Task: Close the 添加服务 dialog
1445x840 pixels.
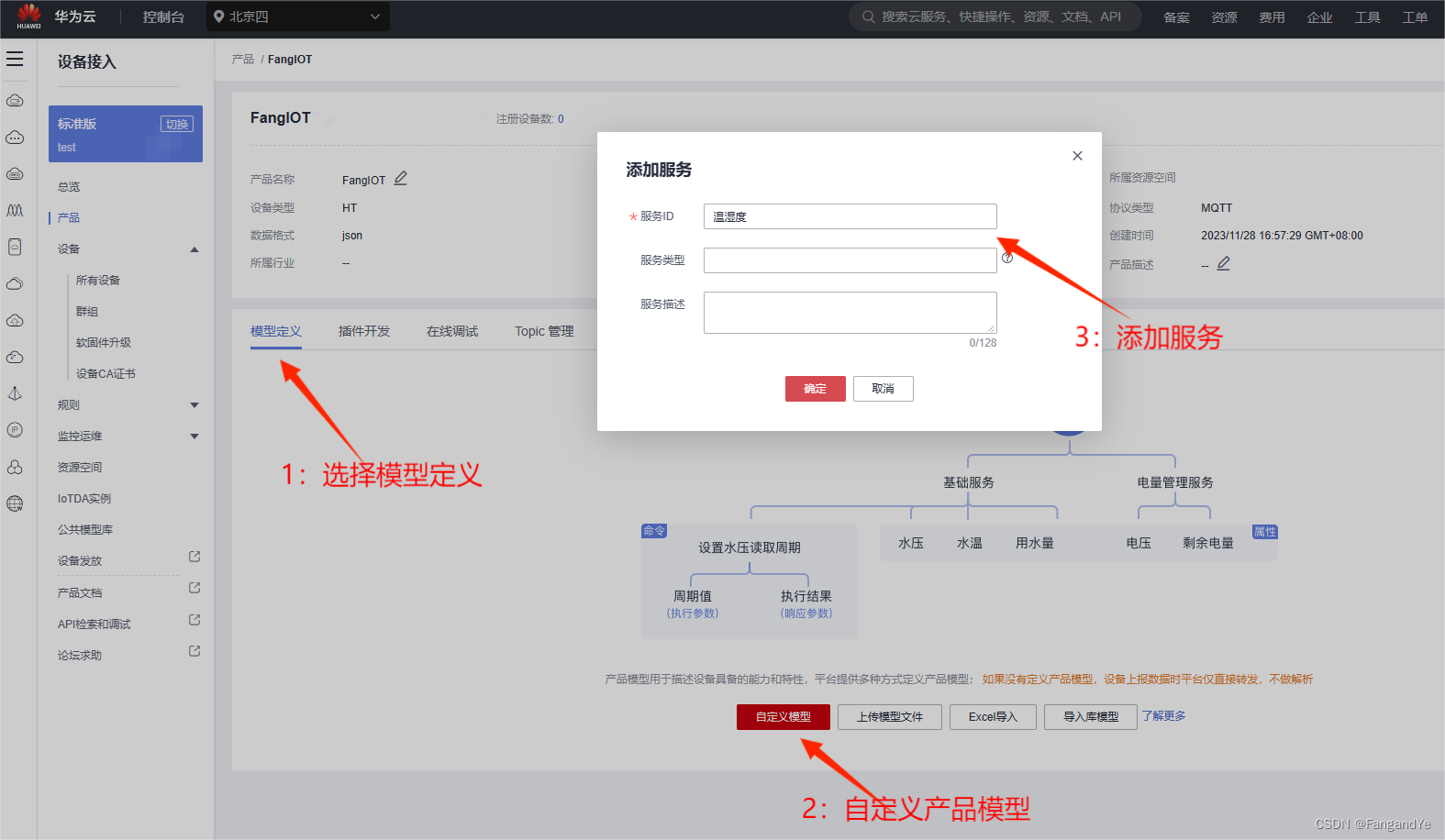Action: pos(1077,156)
